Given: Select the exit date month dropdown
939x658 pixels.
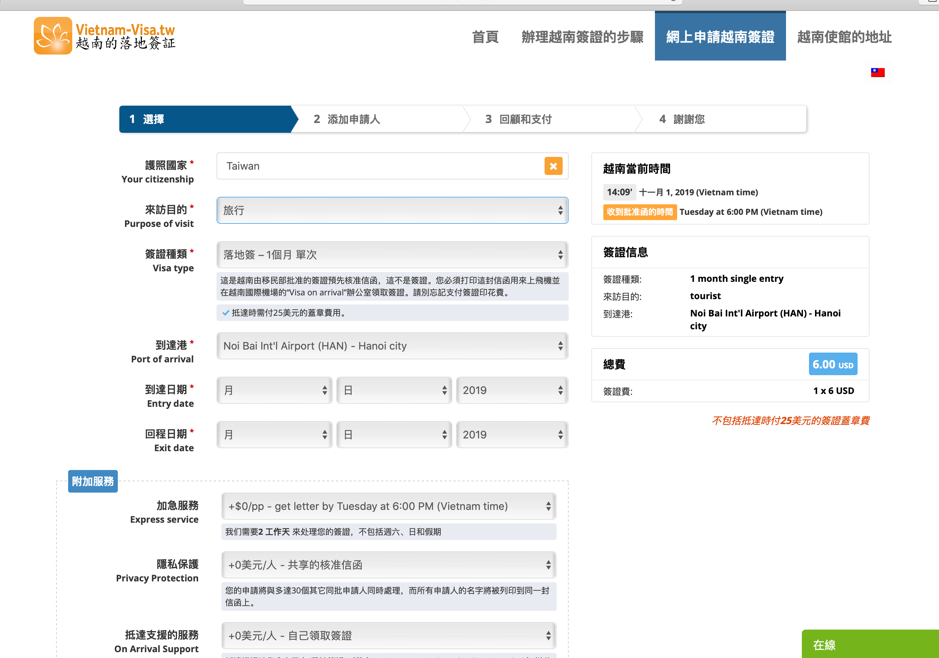Looking at the screenshot, I should (x=274, y=435).
